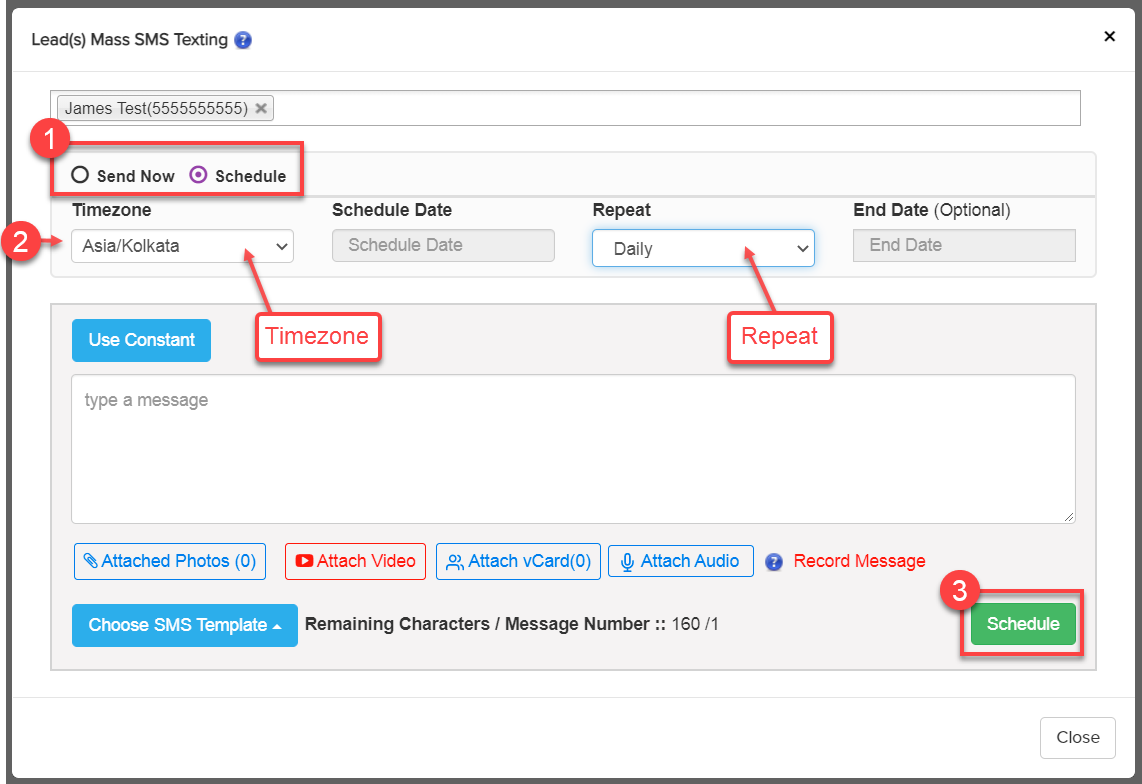Click the End Date optional field
The image size is (1142, 784).
(x=963, y=245)
